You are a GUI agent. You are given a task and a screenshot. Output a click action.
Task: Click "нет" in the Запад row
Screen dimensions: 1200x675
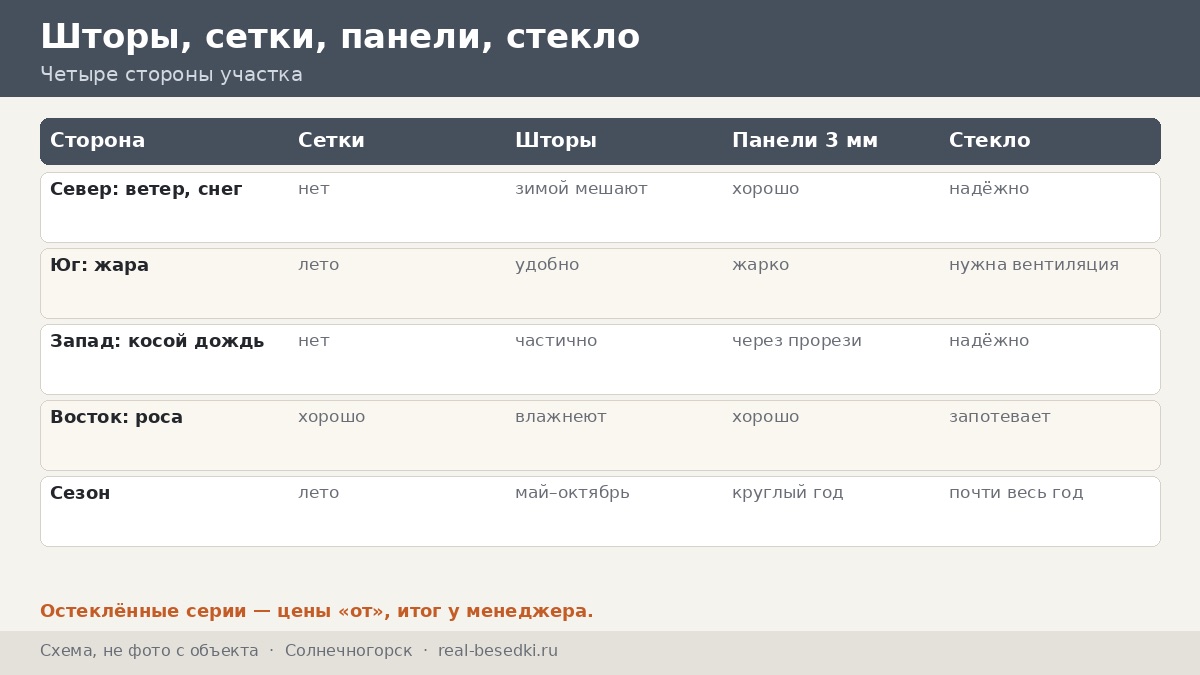point(314,341)
